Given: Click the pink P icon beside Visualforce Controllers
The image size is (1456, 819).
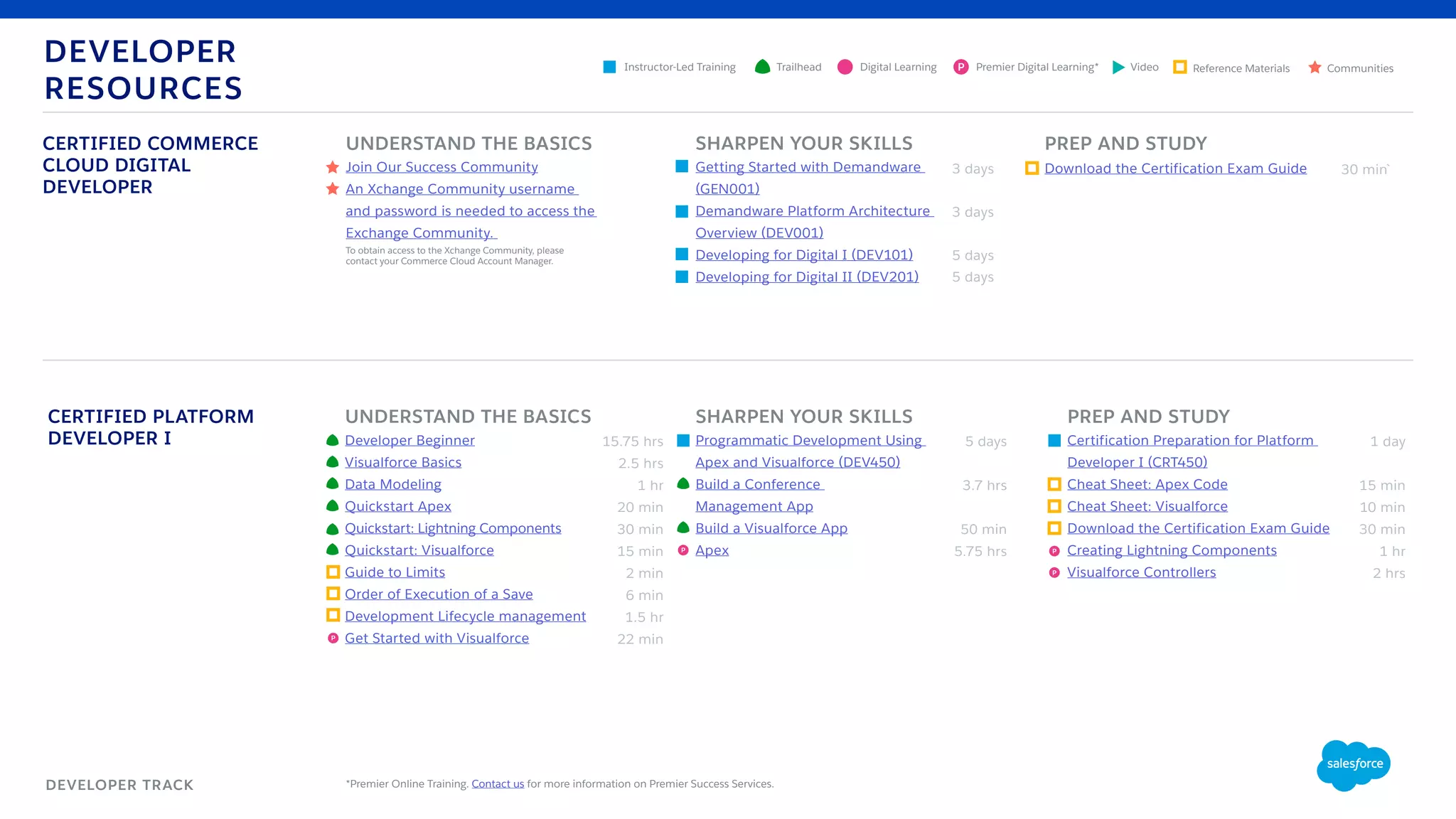Looking at the screenshot, I should point(1054,572).
